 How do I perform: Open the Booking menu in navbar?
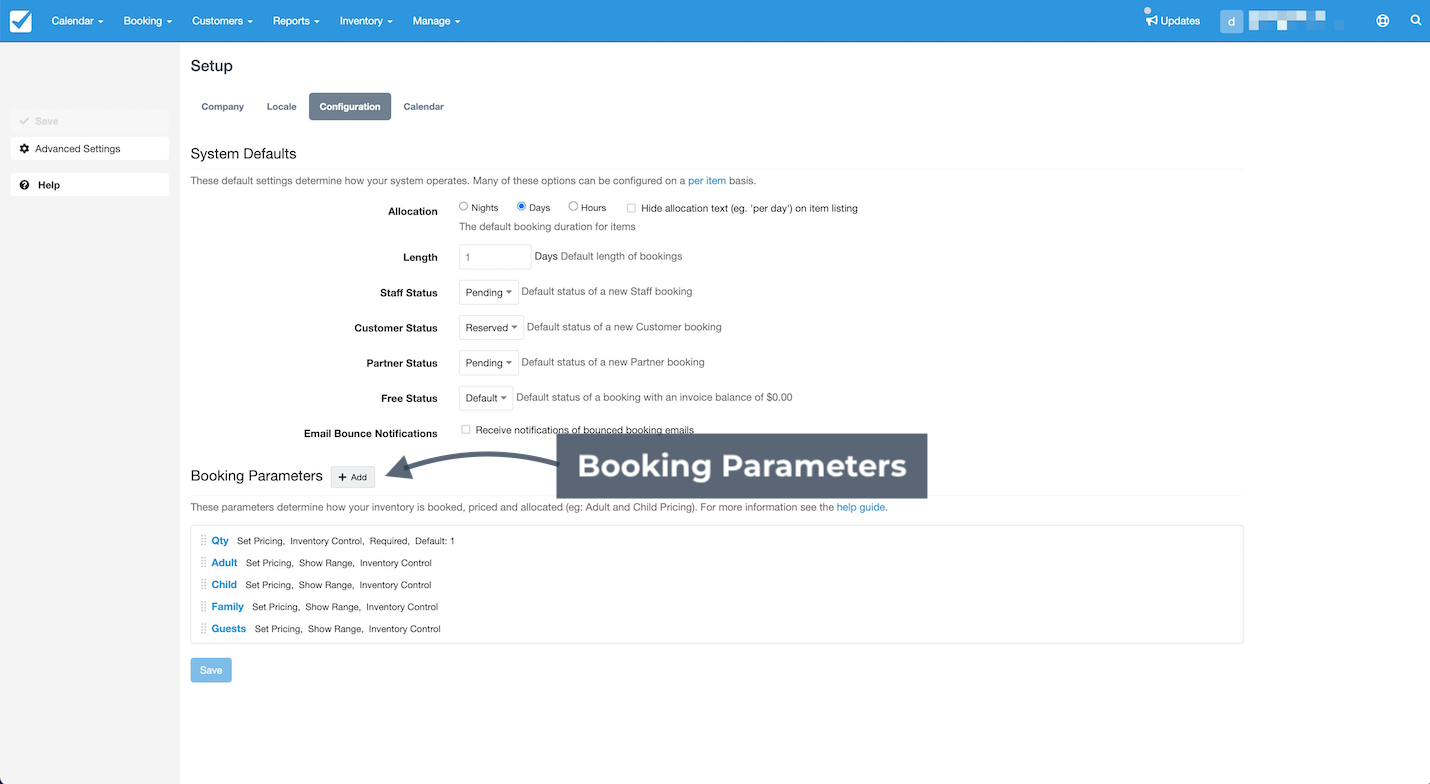click(148, 21)
